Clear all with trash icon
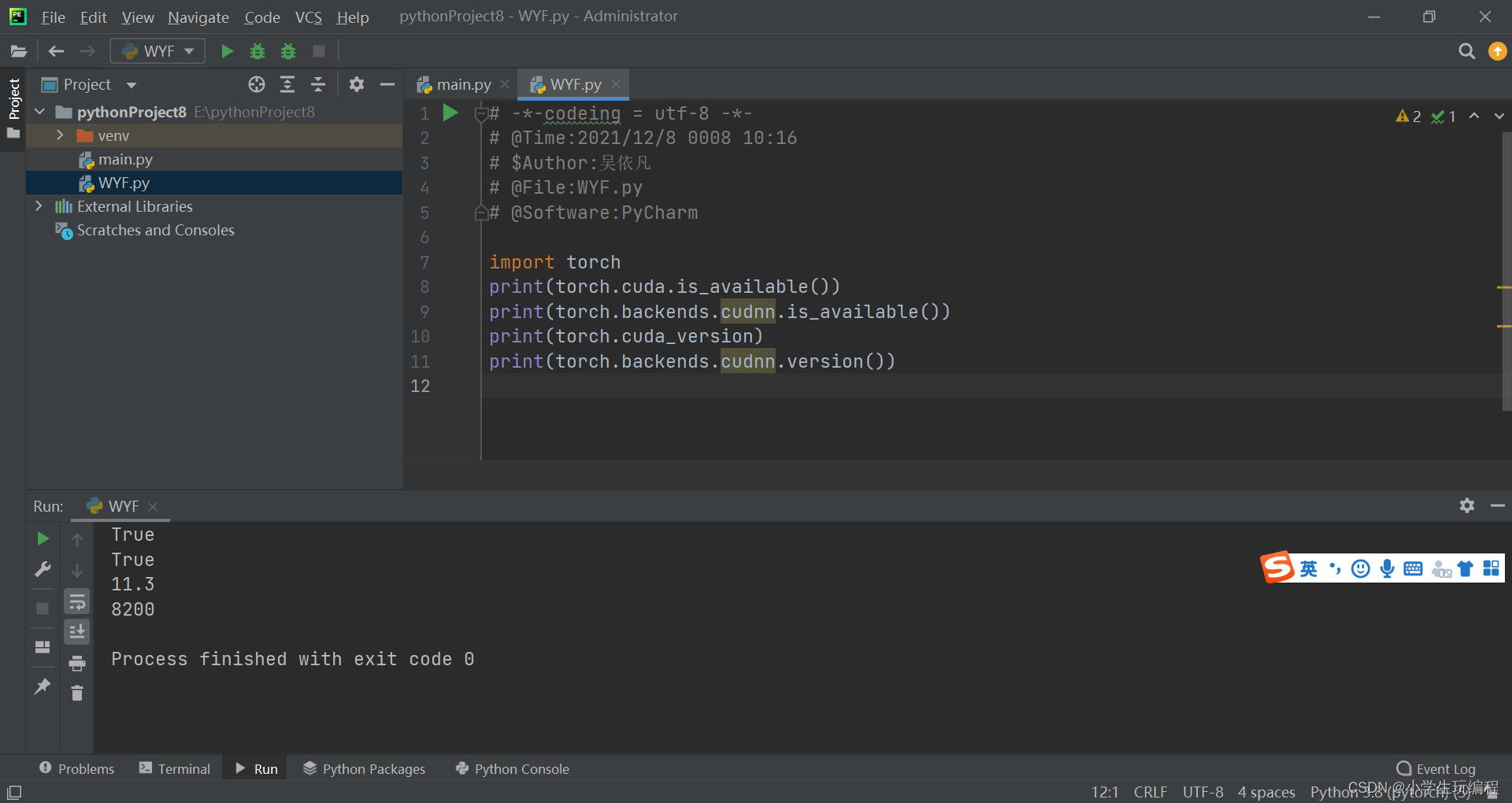Screen dimensions: 1512x803 tap(77, 693)
